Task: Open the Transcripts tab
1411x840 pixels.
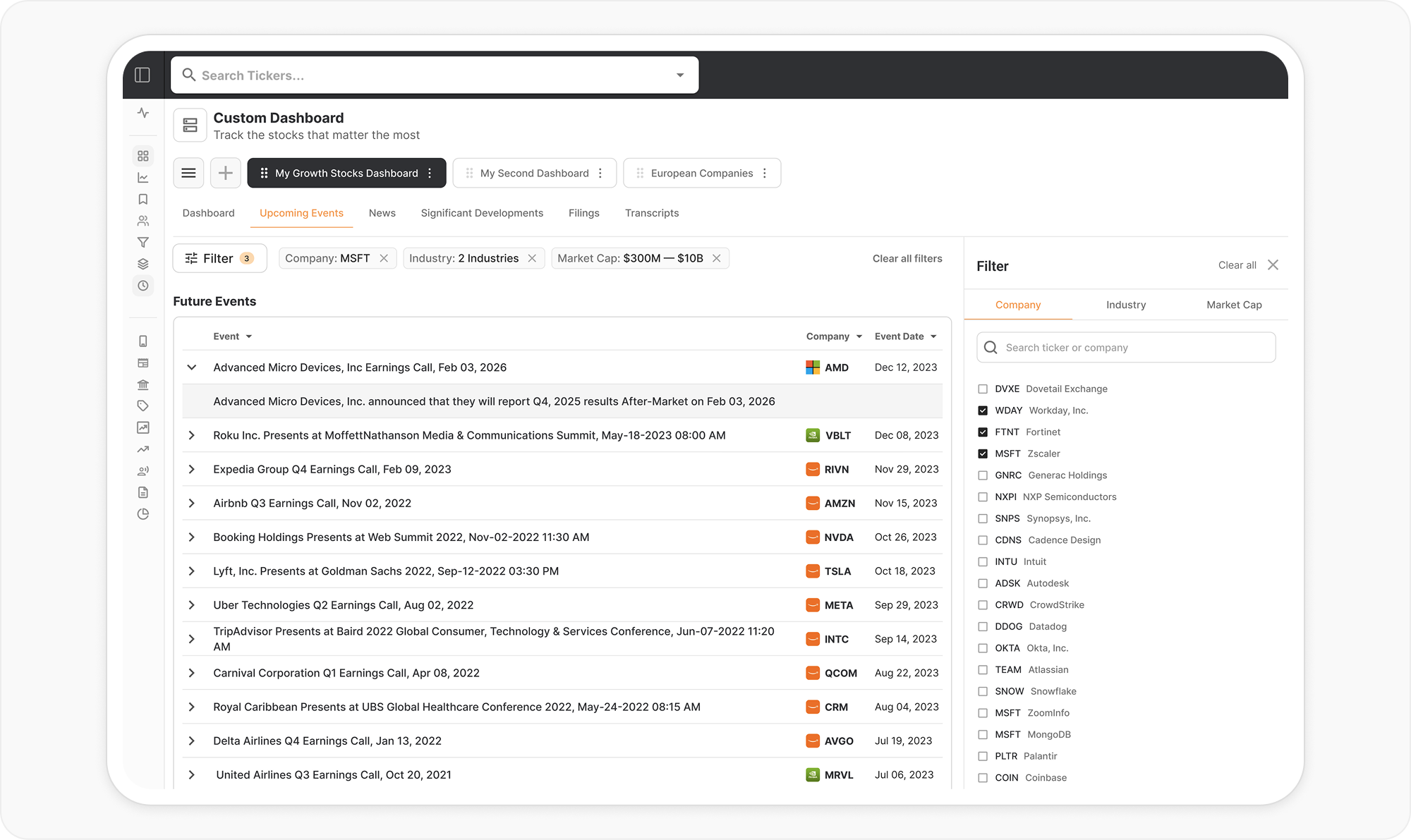Action: pyautogui.click(x=652, y=213)
